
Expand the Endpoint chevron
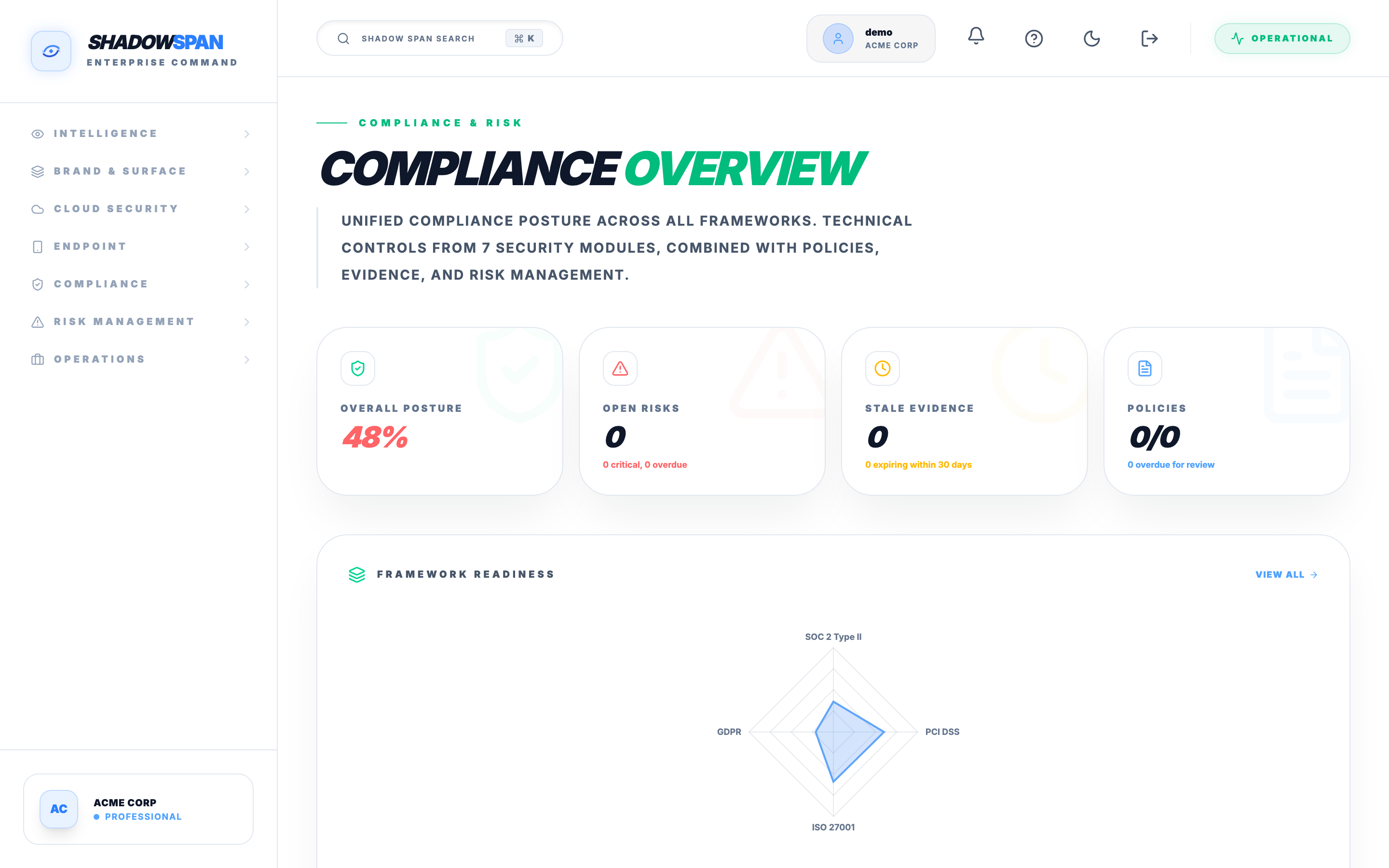click(247, 246)
